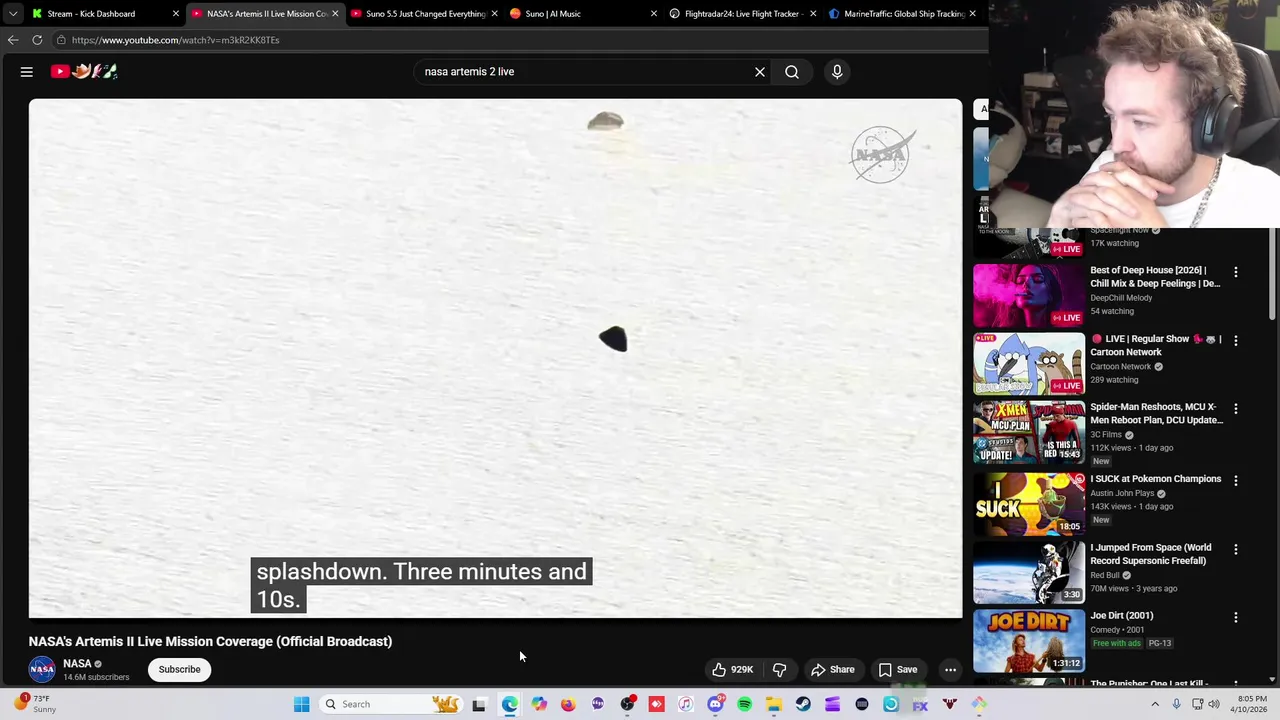The image size is (1280, 720).
Task: Open the clock showing 8:05 PM
Action: pyautogui.click(x=1252, y=704)
